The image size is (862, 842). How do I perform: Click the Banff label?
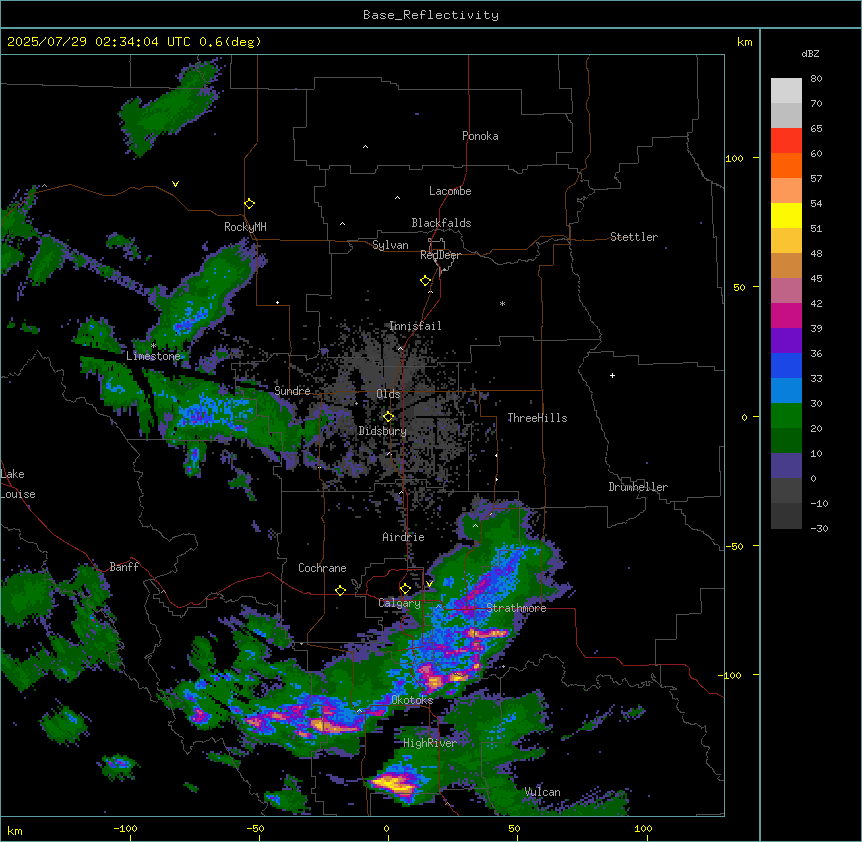[124, 567]
